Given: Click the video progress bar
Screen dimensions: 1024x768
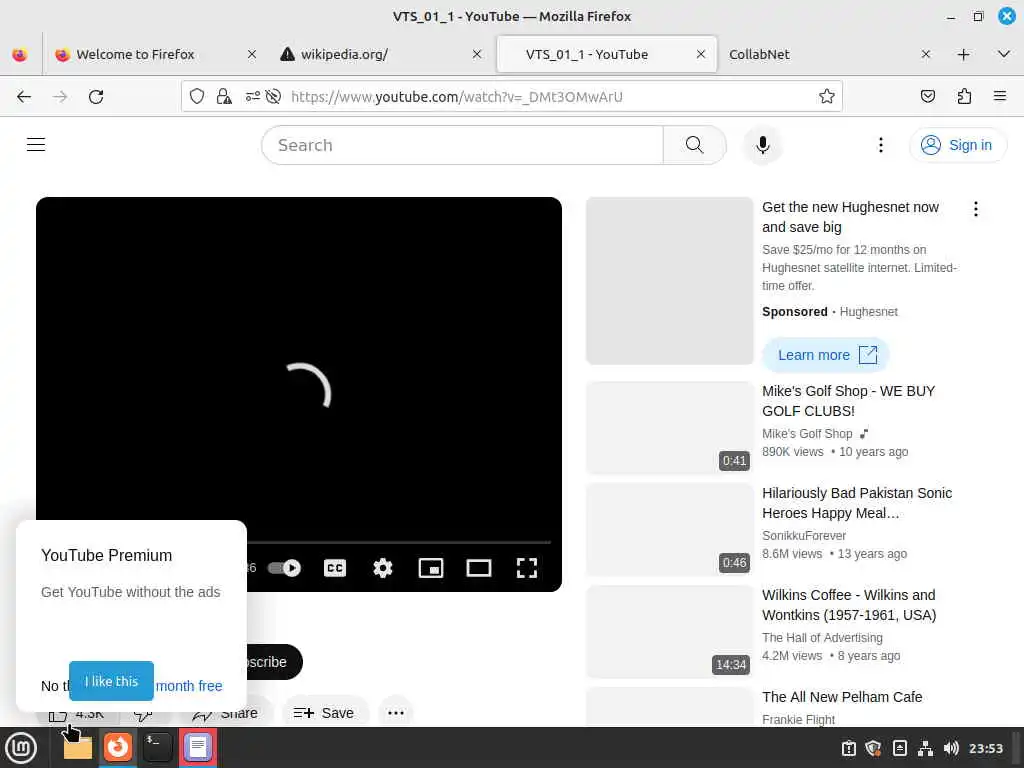Looking at the screenshot, I should coord(398,542).
